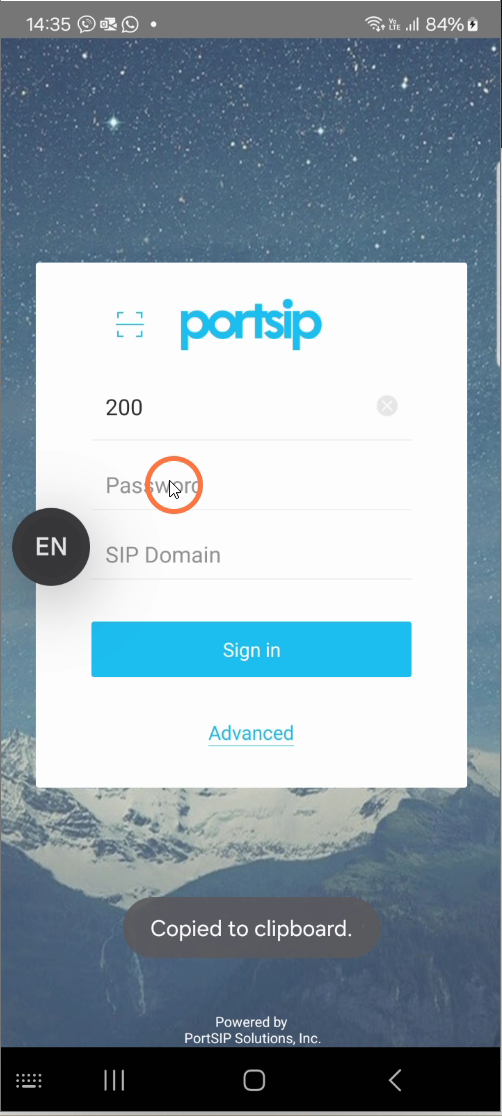
Task: Open the EN language floating button
Action: point(51,547)
